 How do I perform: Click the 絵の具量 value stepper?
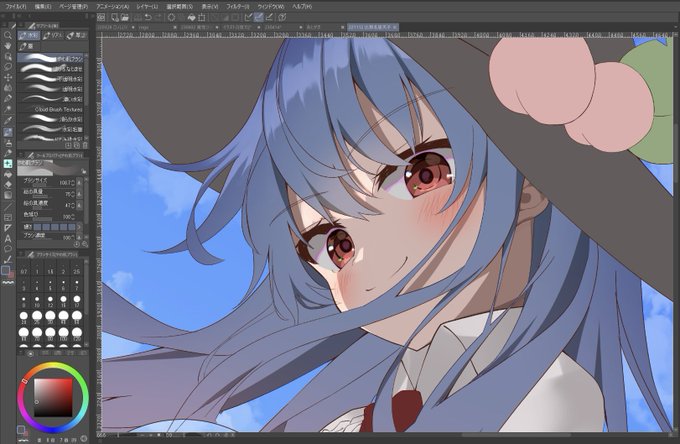pyautogui.click(x=72, y=194)
